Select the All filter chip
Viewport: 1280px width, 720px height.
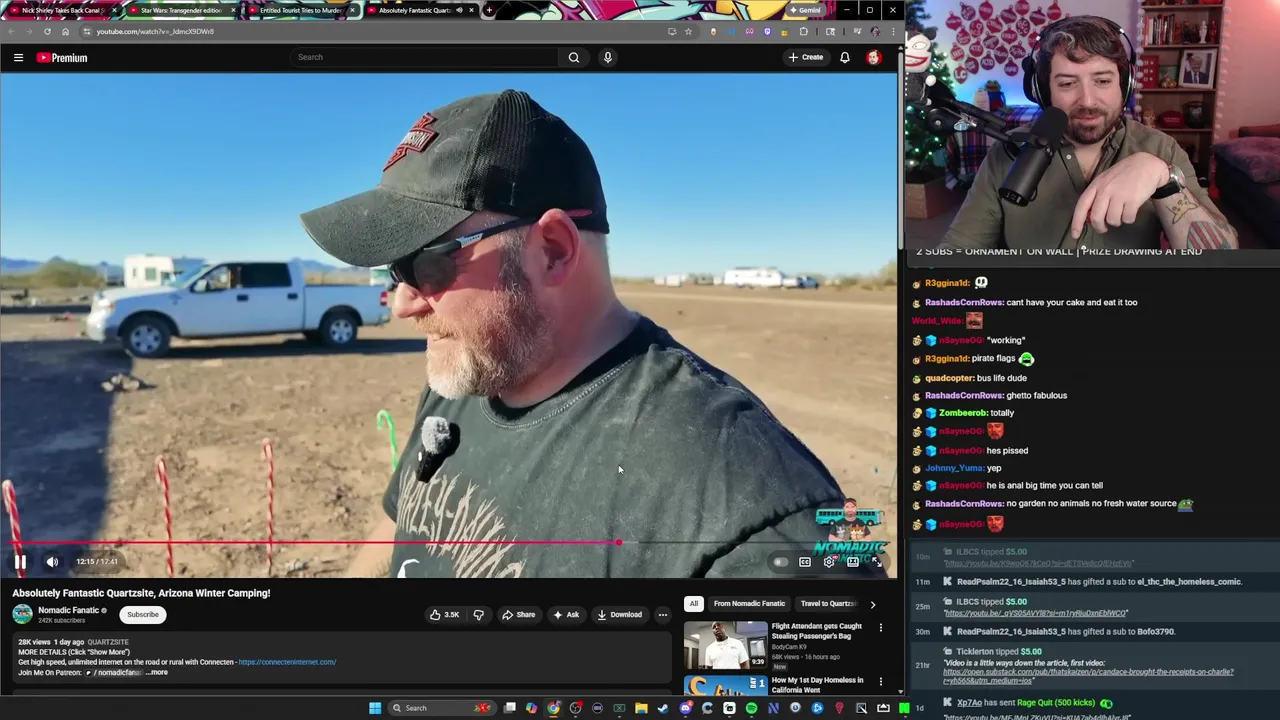(693, 603)
